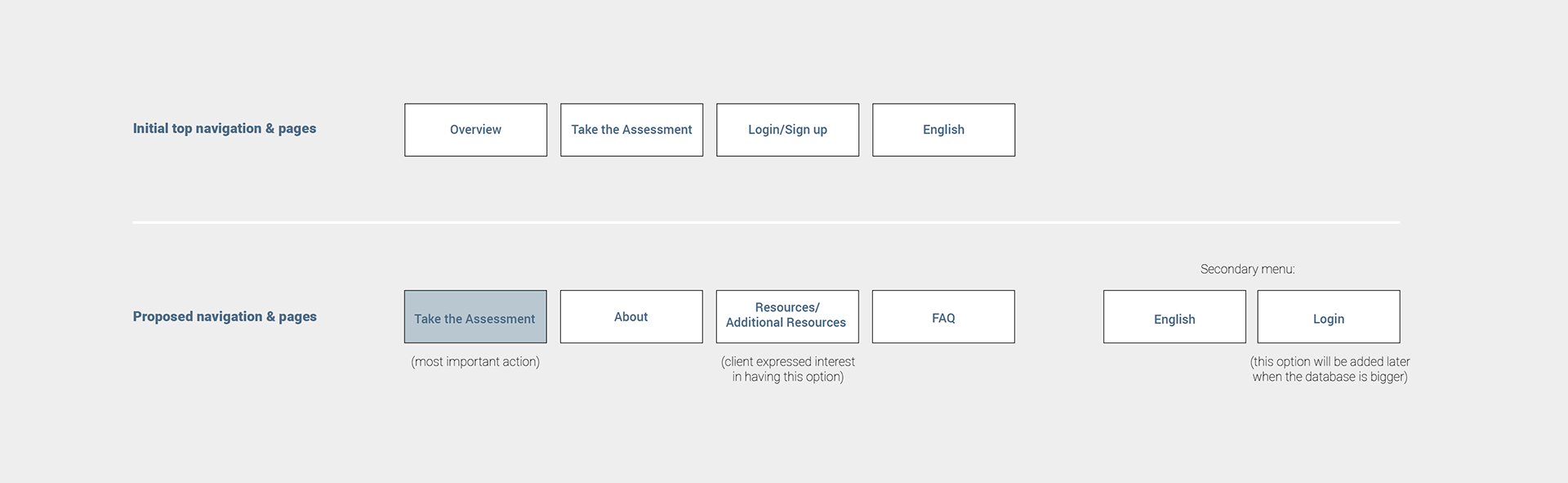Click the '(most important action)' note

[x=475, y=361]
